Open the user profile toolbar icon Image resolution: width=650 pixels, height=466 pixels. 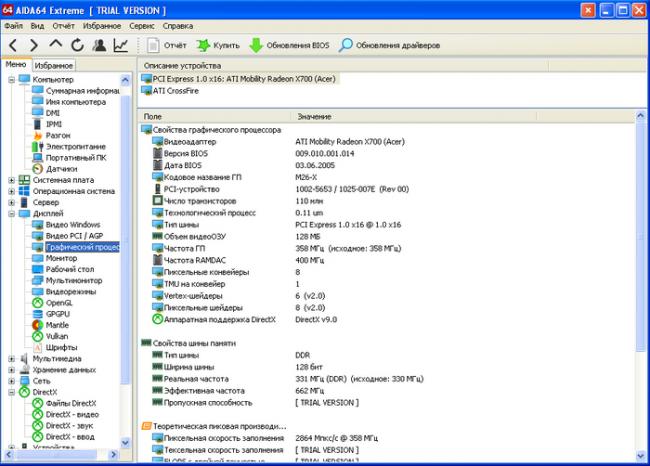[99, 45]
